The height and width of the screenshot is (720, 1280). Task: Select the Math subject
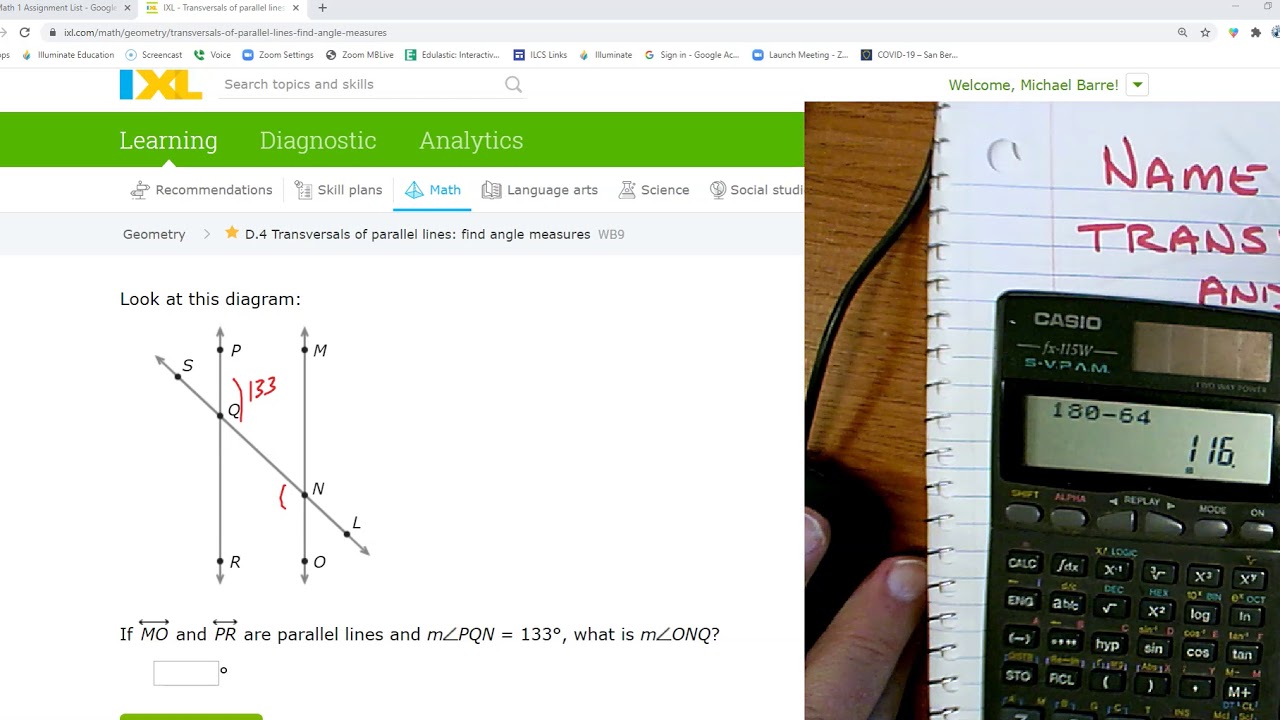tap(432, 190)
